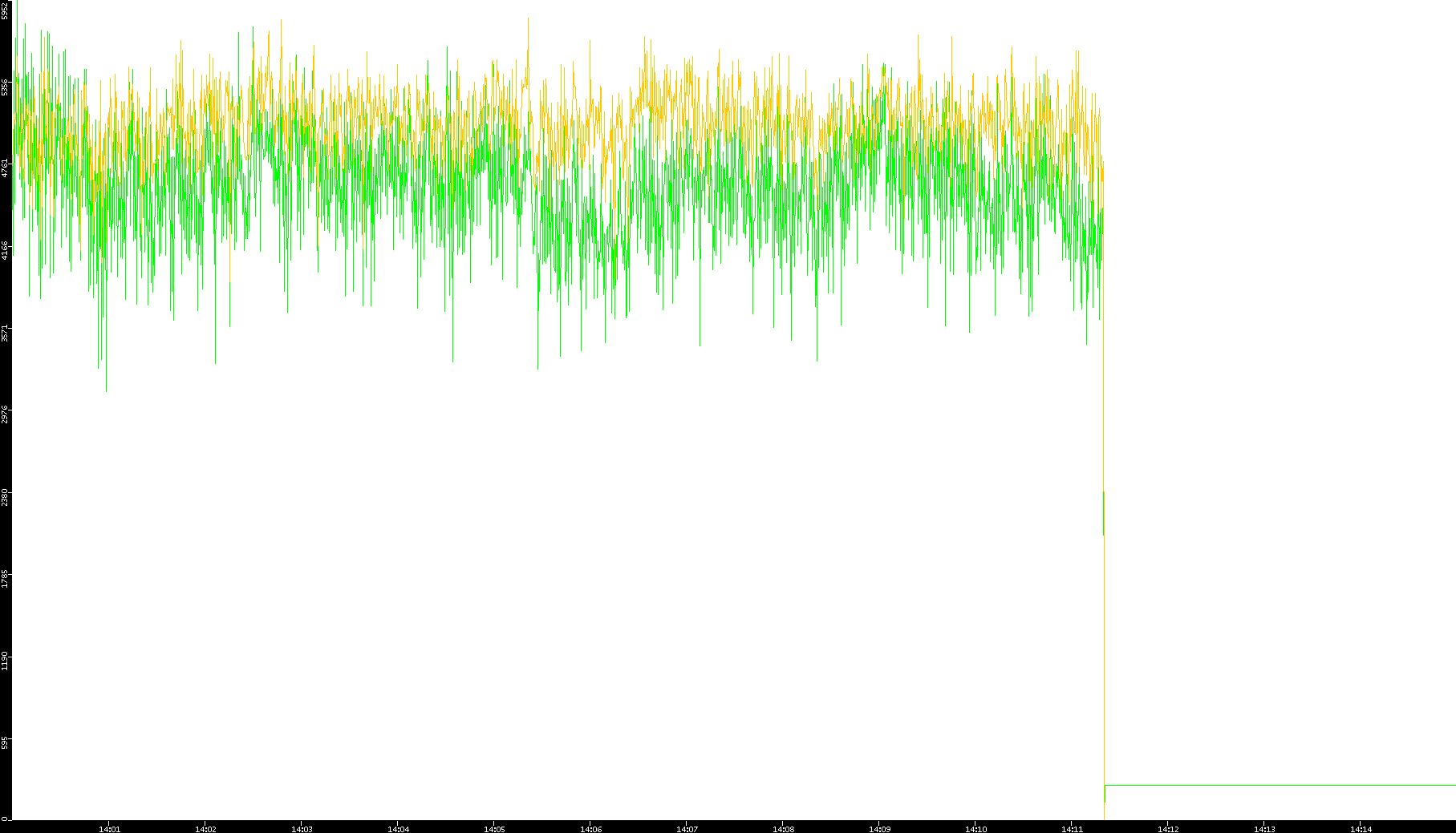This screenshot has height=833, width=1456.
Task: Select the 14:12 time axis label
Action: (1168, 829)
